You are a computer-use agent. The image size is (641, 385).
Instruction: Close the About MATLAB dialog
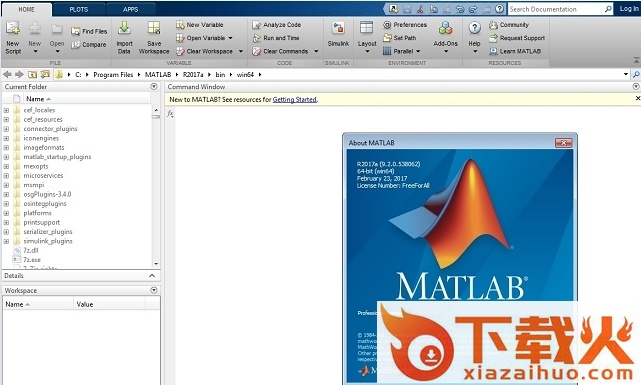click(563, 143)
